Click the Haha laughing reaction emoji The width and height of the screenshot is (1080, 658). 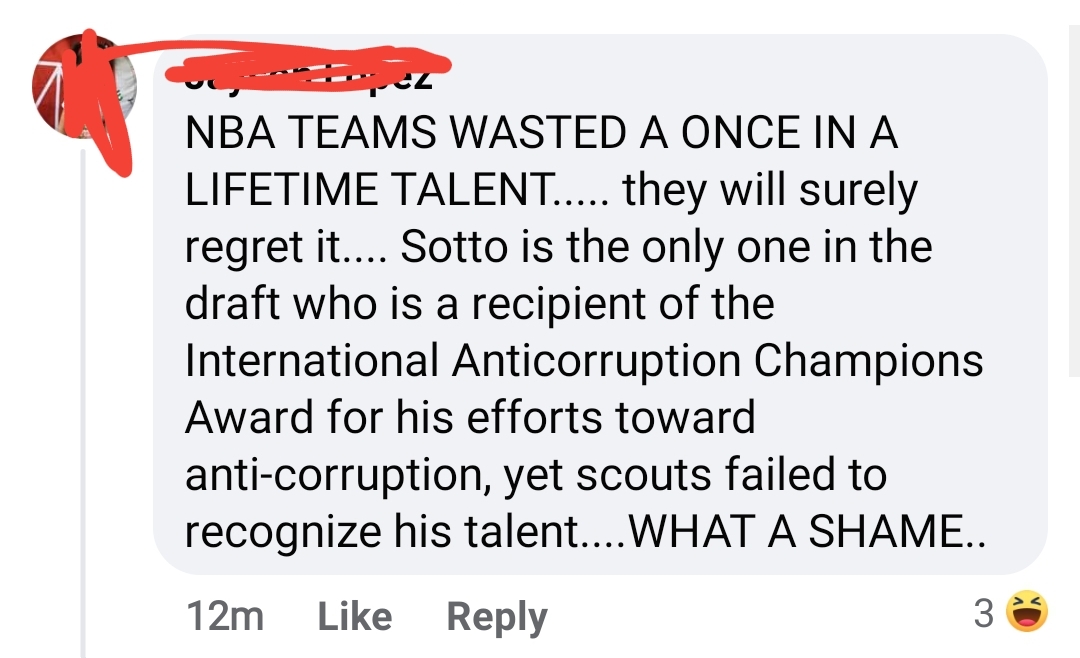[1027, 611]
